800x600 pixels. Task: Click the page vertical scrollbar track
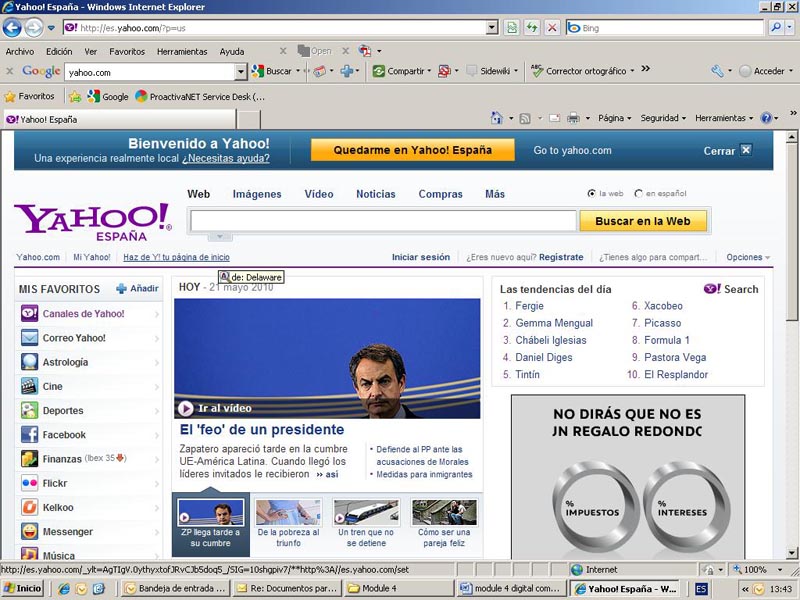click(792, 434)
